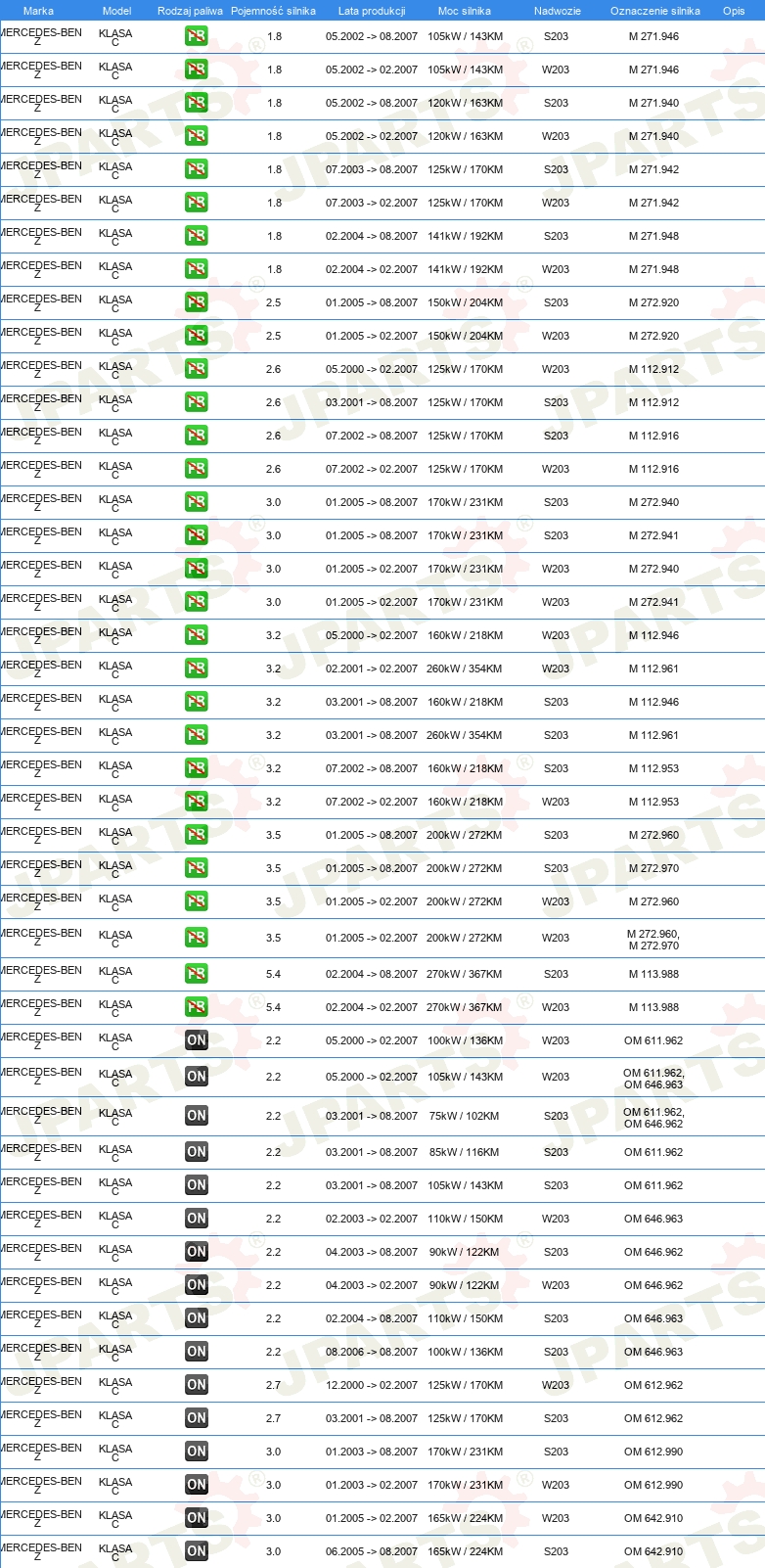Click the PB icon in the W203 M 112.961 row

[197, 669]
